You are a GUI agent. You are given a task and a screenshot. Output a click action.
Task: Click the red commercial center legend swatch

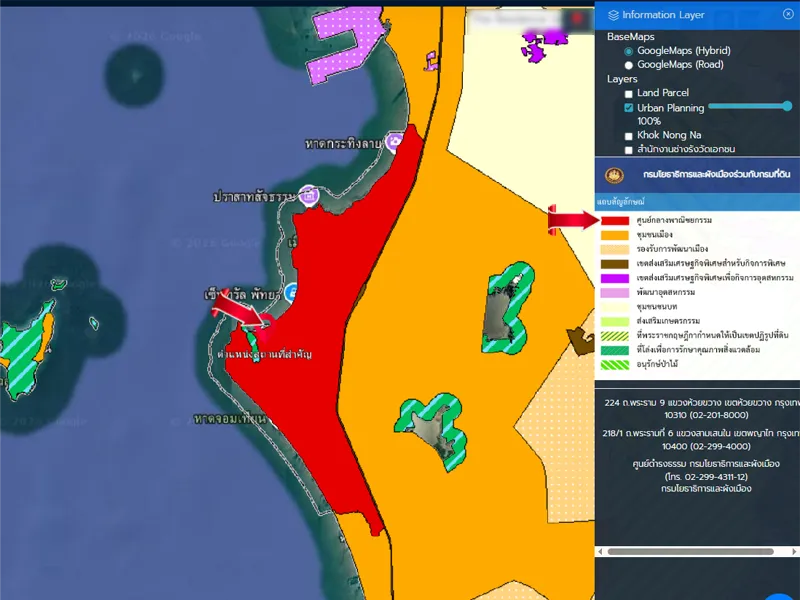[614, 220]
